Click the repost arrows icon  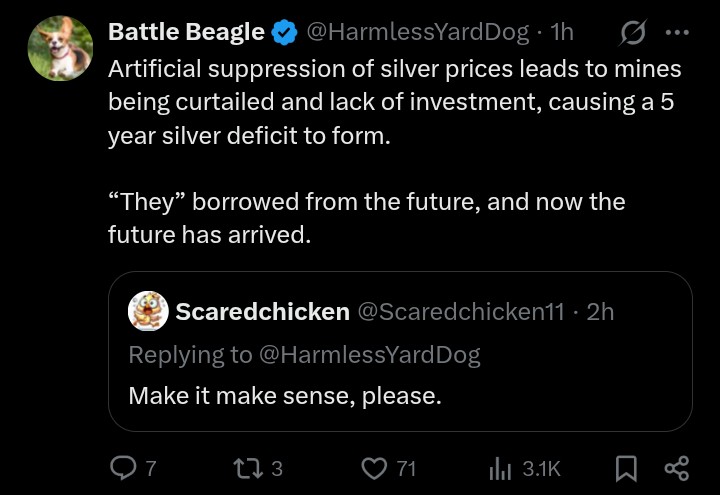[248, 468]
